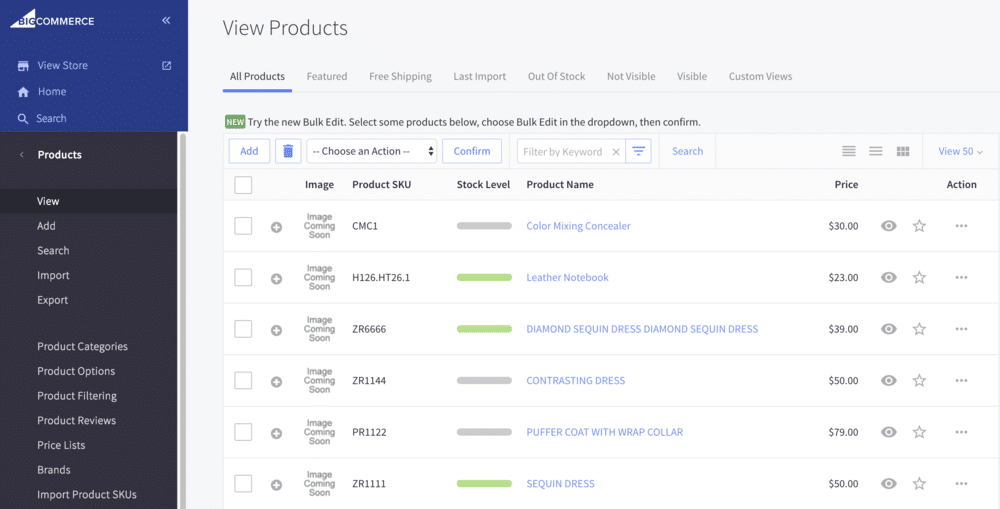Mark Leather Notebook as featured with star

[x=919, y=278]
